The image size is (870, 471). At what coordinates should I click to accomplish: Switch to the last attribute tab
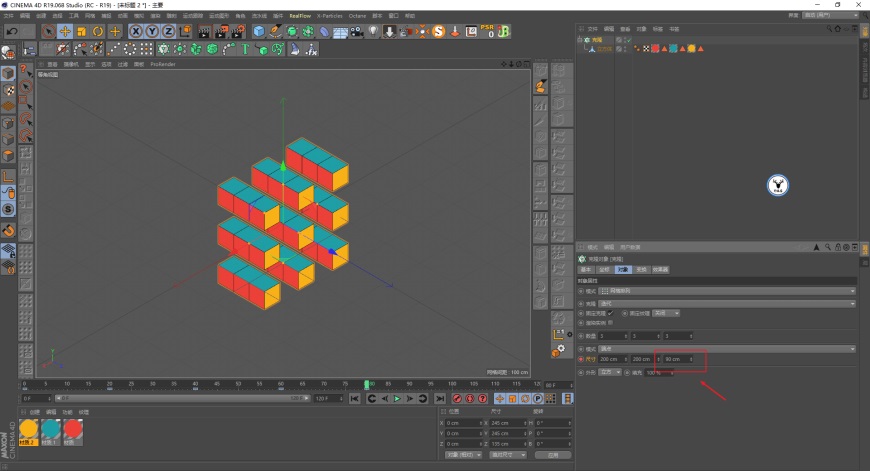point(660,270)
